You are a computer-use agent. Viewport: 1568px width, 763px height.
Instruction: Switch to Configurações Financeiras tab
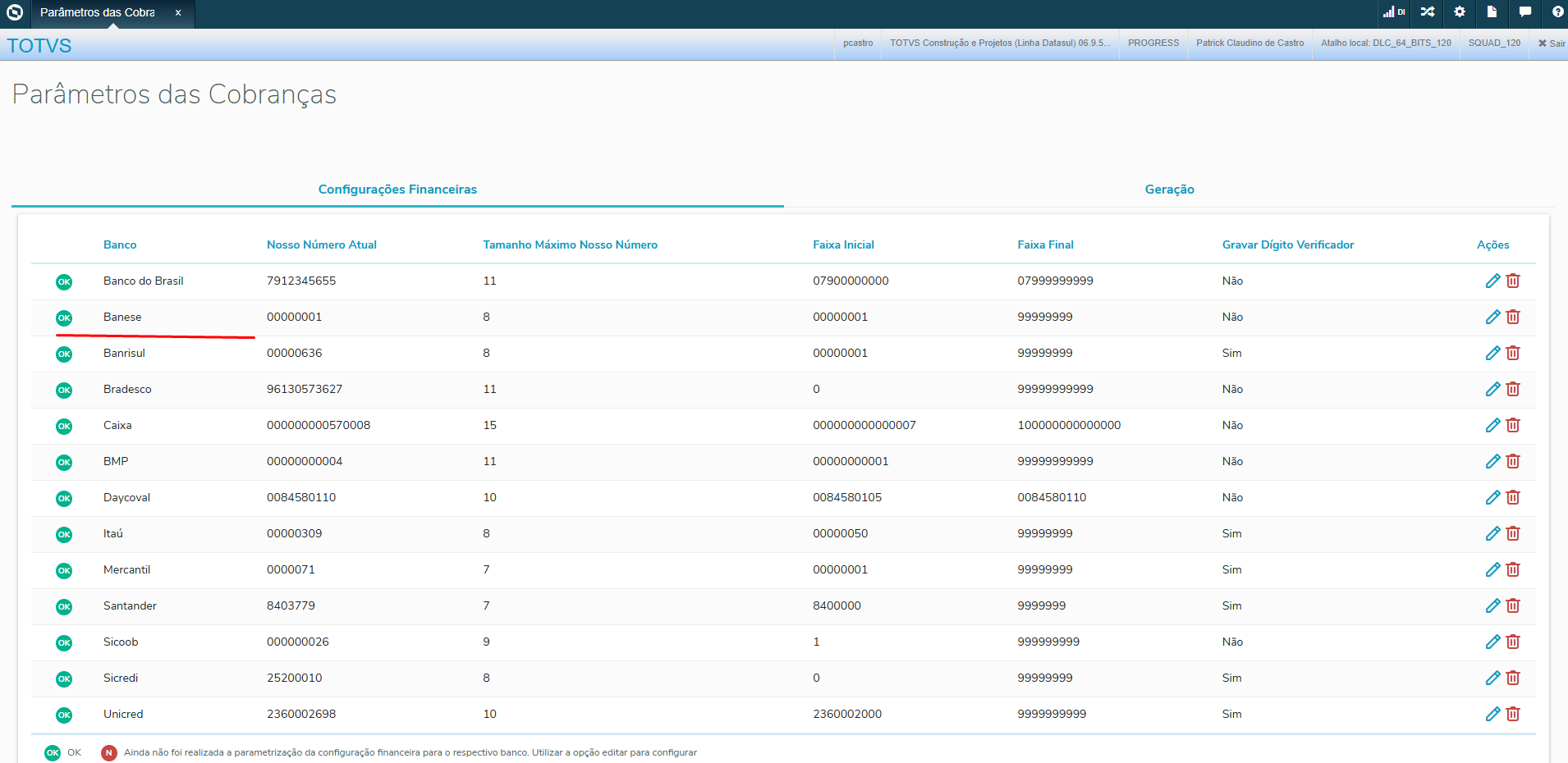397,190
